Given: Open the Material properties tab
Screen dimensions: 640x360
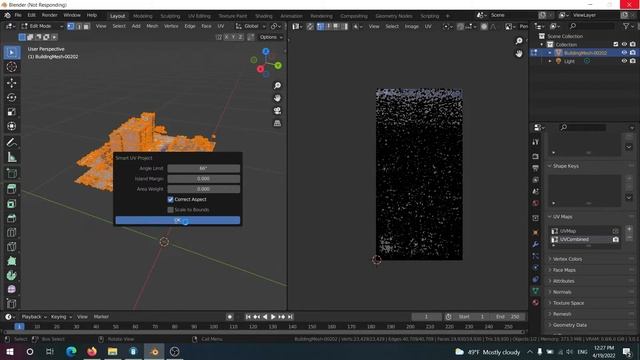Looking at the screenshot, I should (x=536, y=302).
